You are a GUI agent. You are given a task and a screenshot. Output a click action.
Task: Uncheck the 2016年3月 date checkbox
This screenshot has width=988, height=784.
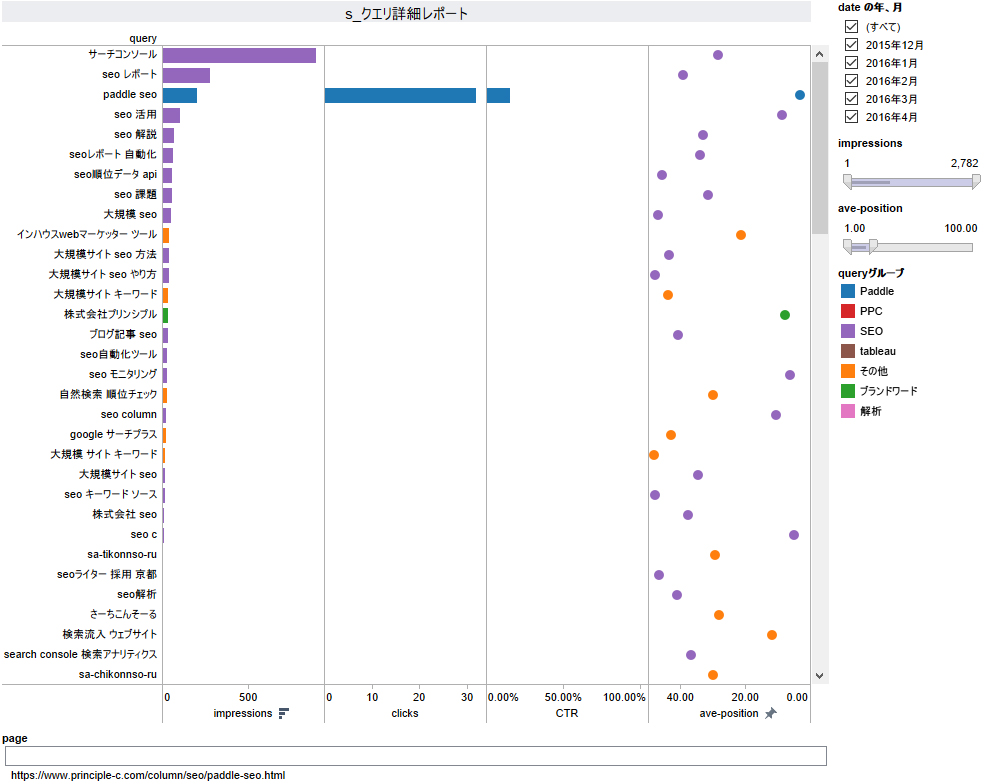pyautogui.click(x=851, y=99)
